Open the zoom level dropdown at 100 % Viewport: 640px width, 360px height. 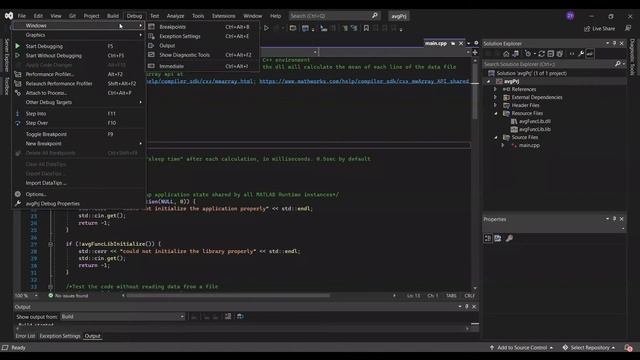tap(36, 296)
